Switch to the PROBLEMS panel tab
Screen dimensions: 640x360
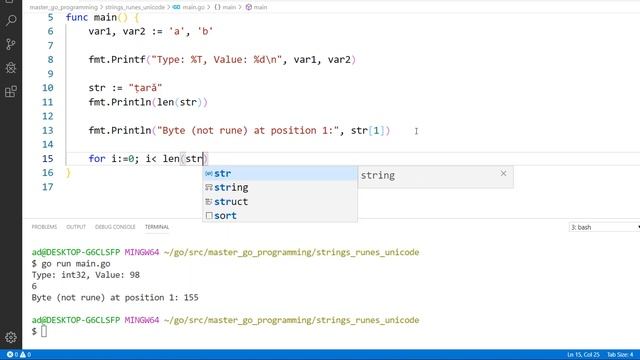pyautogui.click(x=44, y=227)
